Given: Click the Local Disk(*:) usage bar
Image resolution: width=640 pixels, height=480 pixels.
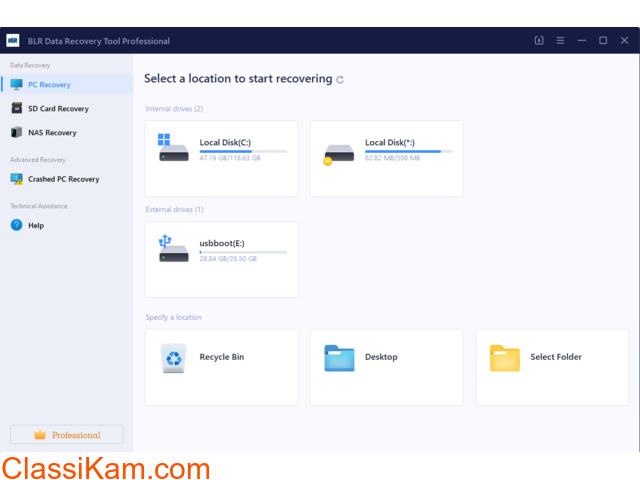Looking at the screenshot, I should (x=409, y=151).
